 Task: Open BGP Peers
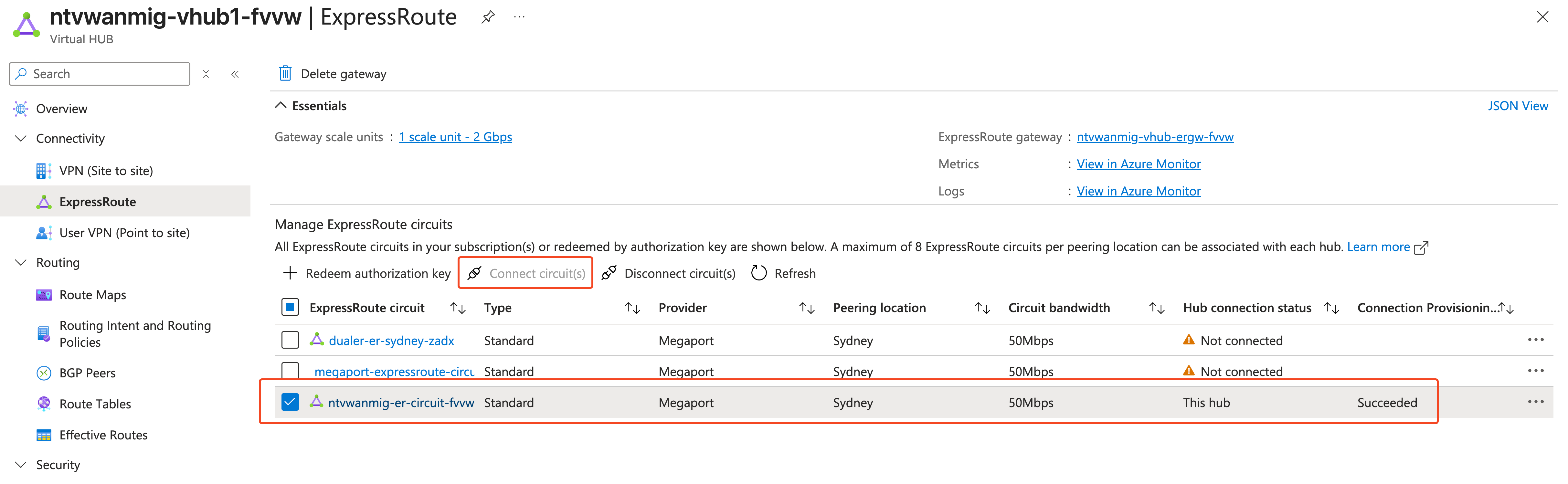click(x=87, y=373)
